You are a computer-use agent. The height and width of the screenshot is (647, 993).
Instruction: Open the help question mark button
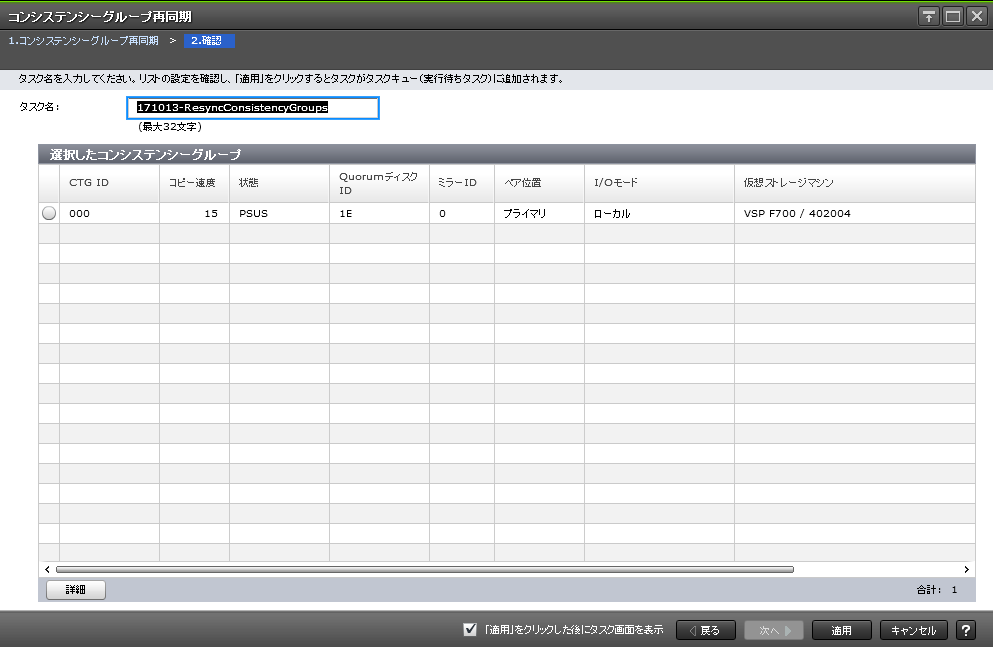pyautogui.click(x=966, y=630)
